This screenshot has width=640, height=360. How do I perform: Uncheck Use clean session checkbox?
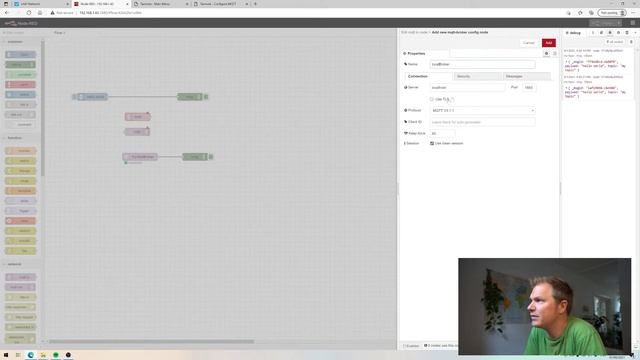(x=432, y=143)
